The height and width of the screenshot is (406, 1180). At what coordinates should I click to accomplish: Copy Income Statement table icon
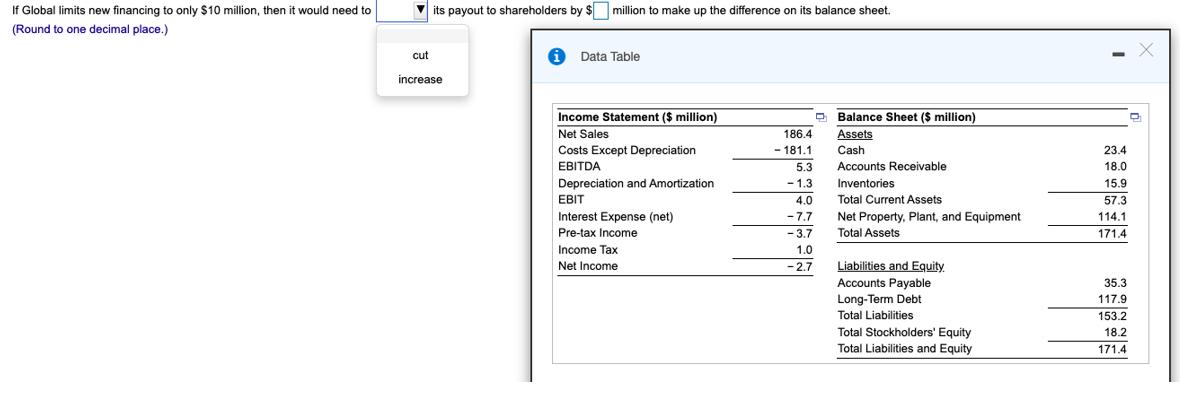(x=822, y=118)
